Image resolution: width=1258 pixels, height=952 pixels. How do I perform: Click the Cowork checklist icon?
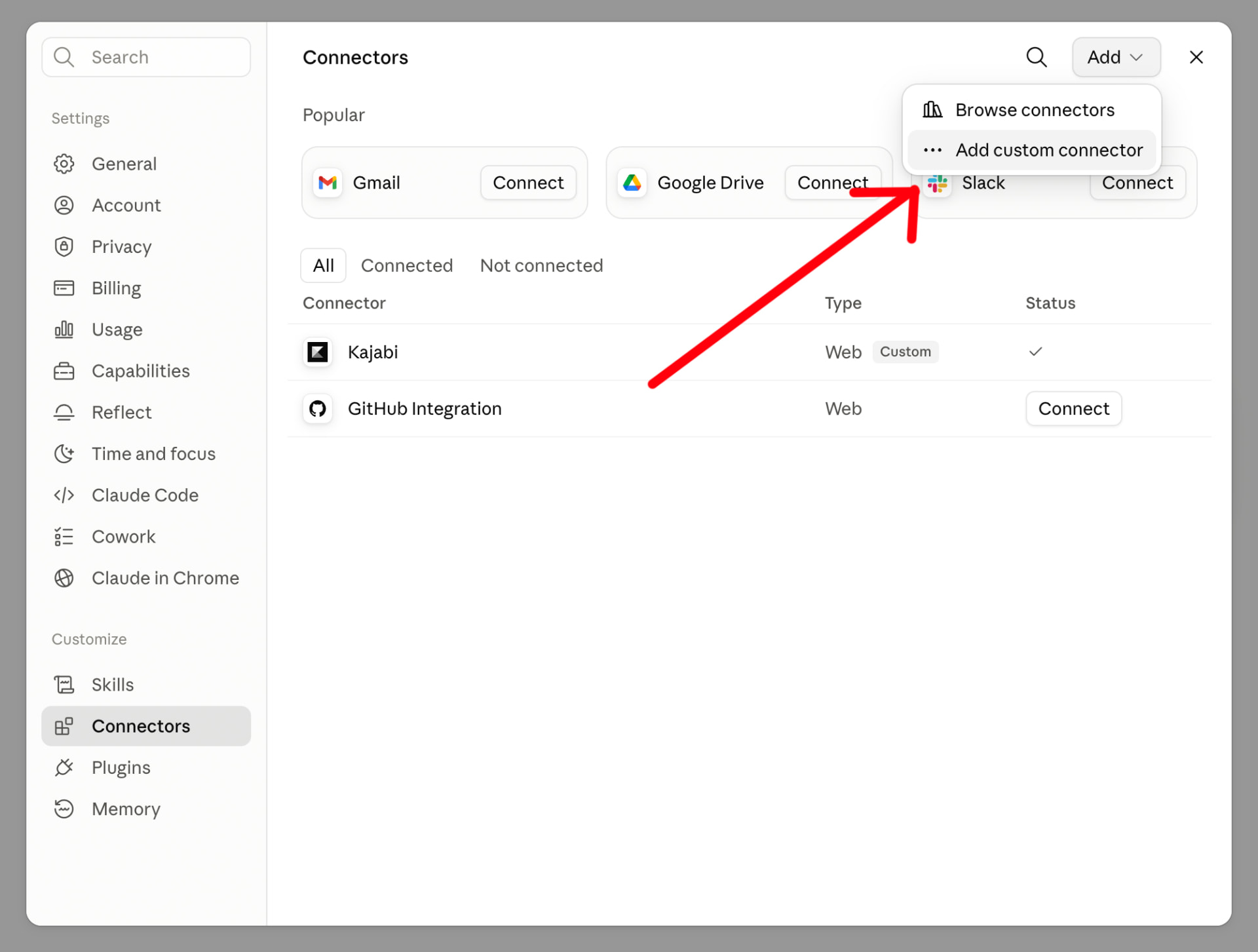[64, 537]
